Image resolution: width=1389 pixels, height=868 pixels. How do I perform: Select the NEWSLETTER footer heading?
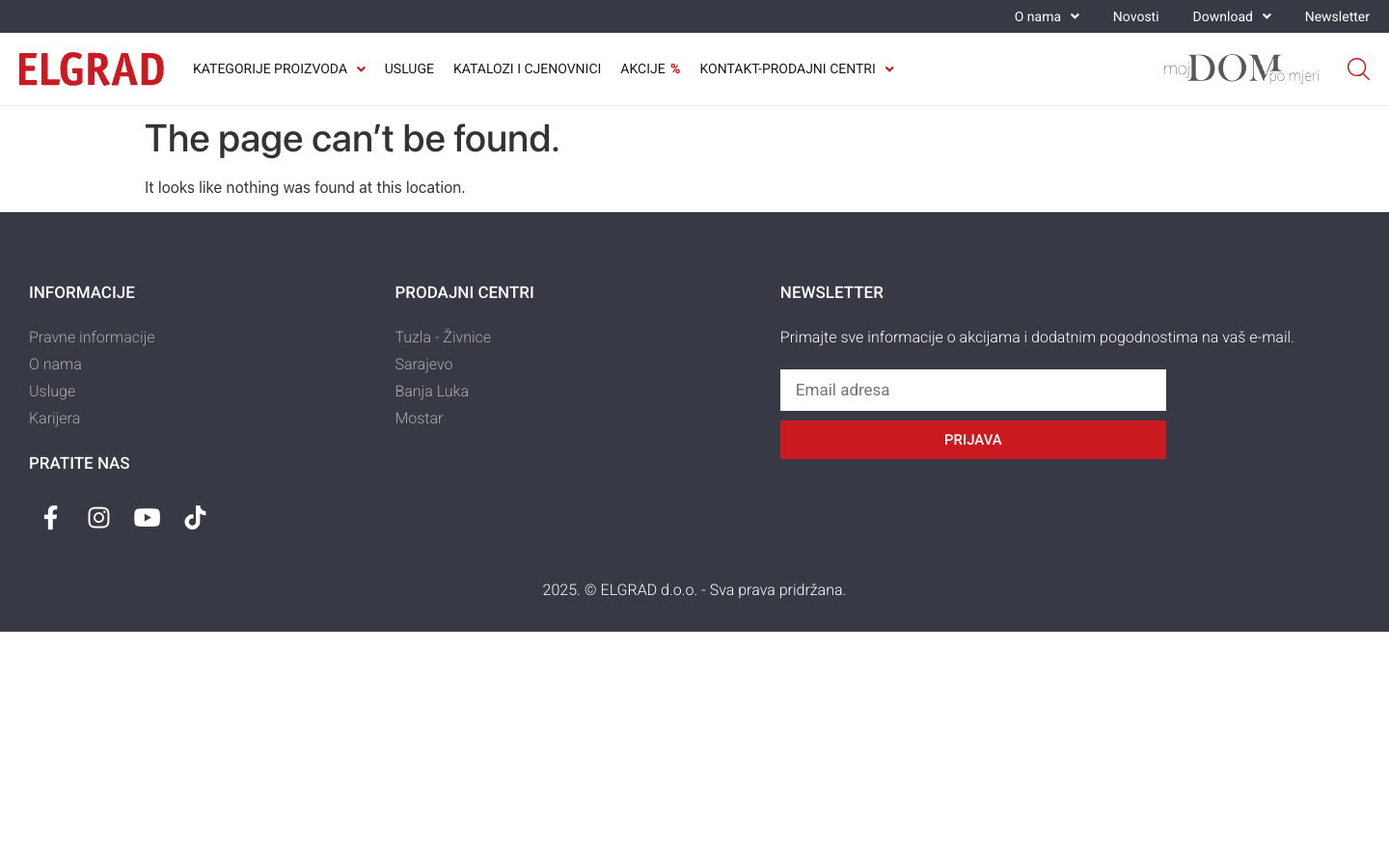(x=831, y=292)
